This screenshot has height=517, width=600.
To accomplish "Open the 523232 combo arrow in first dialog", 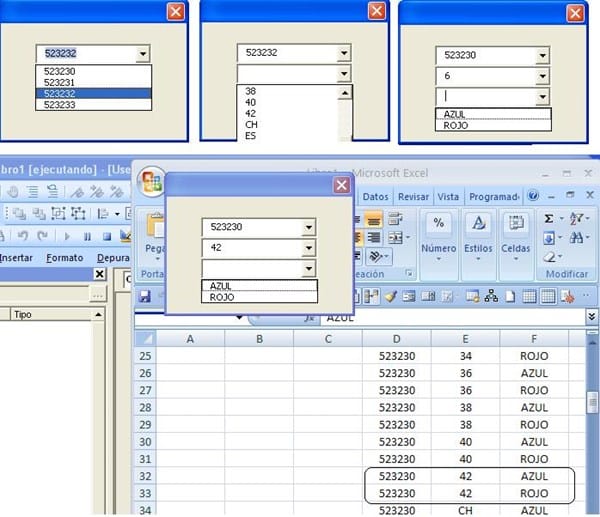I will [x=142, y=54].
